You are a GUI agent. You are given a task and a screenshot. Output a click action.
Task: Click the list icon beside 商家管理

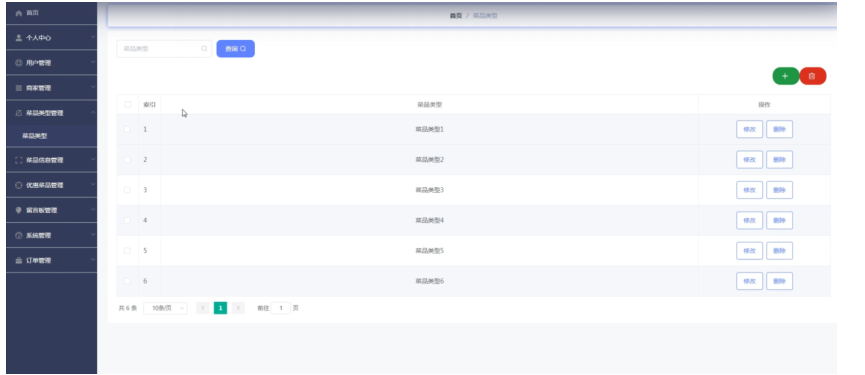(19, 88)
